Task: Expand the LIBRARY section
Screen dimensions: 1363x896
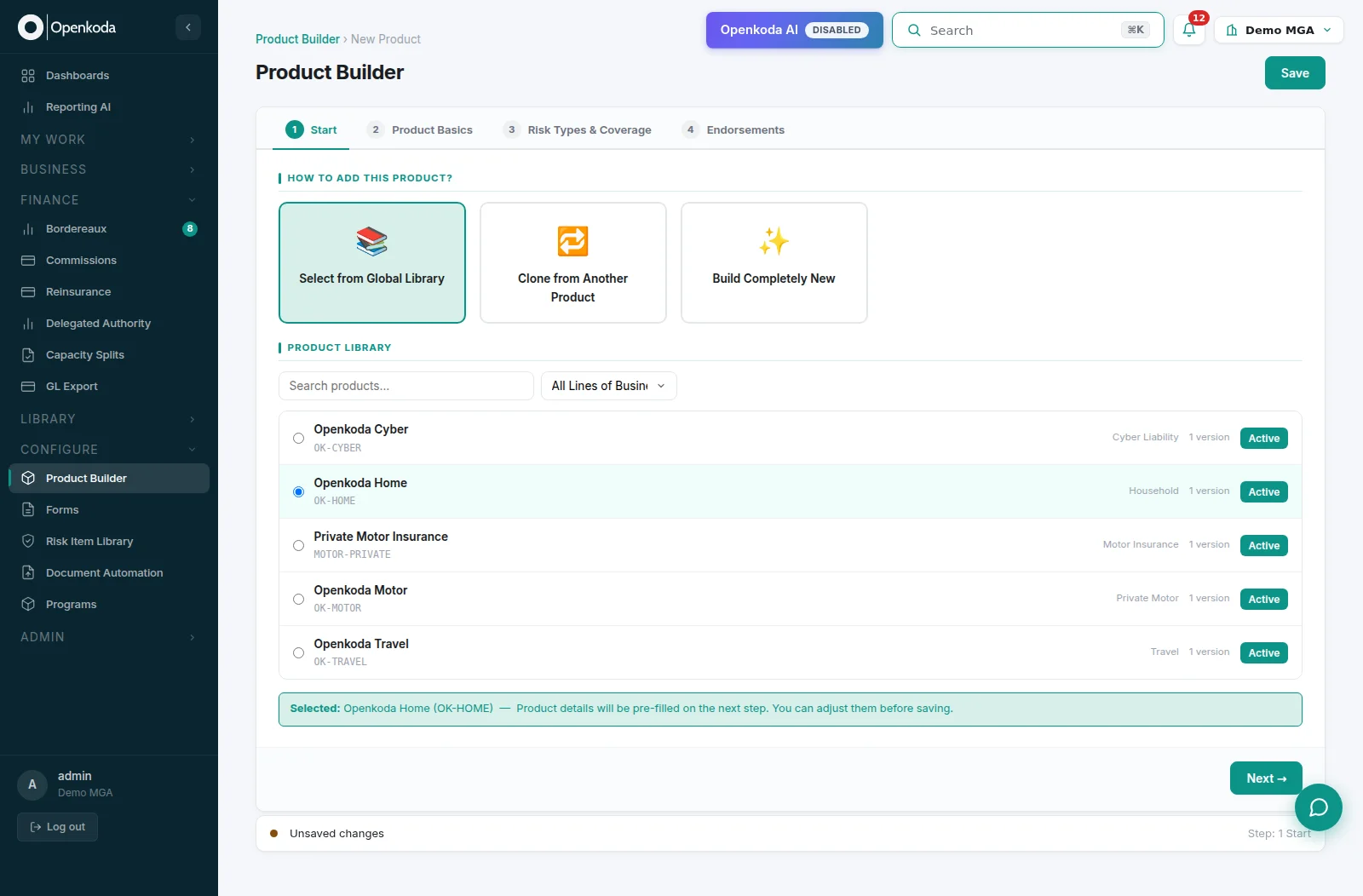Action: coord(108,419)
